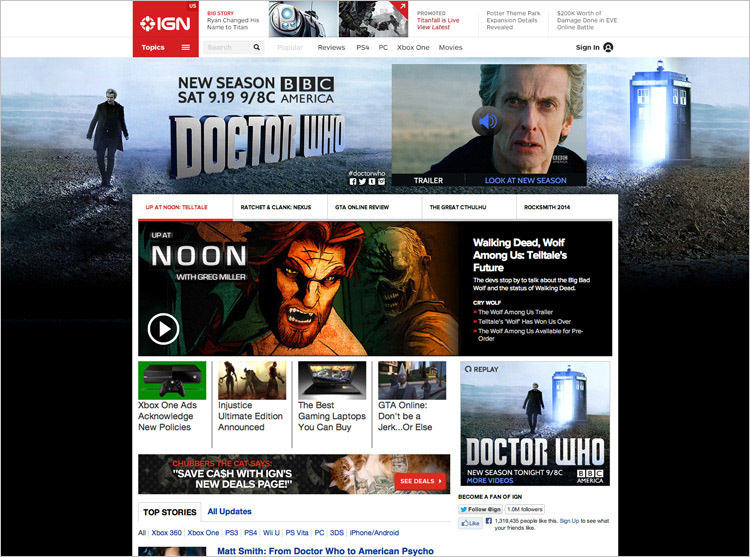Click the Xbox One Ads story thumbnail
This screenshot has width=750, height=557.
point(172,380)
